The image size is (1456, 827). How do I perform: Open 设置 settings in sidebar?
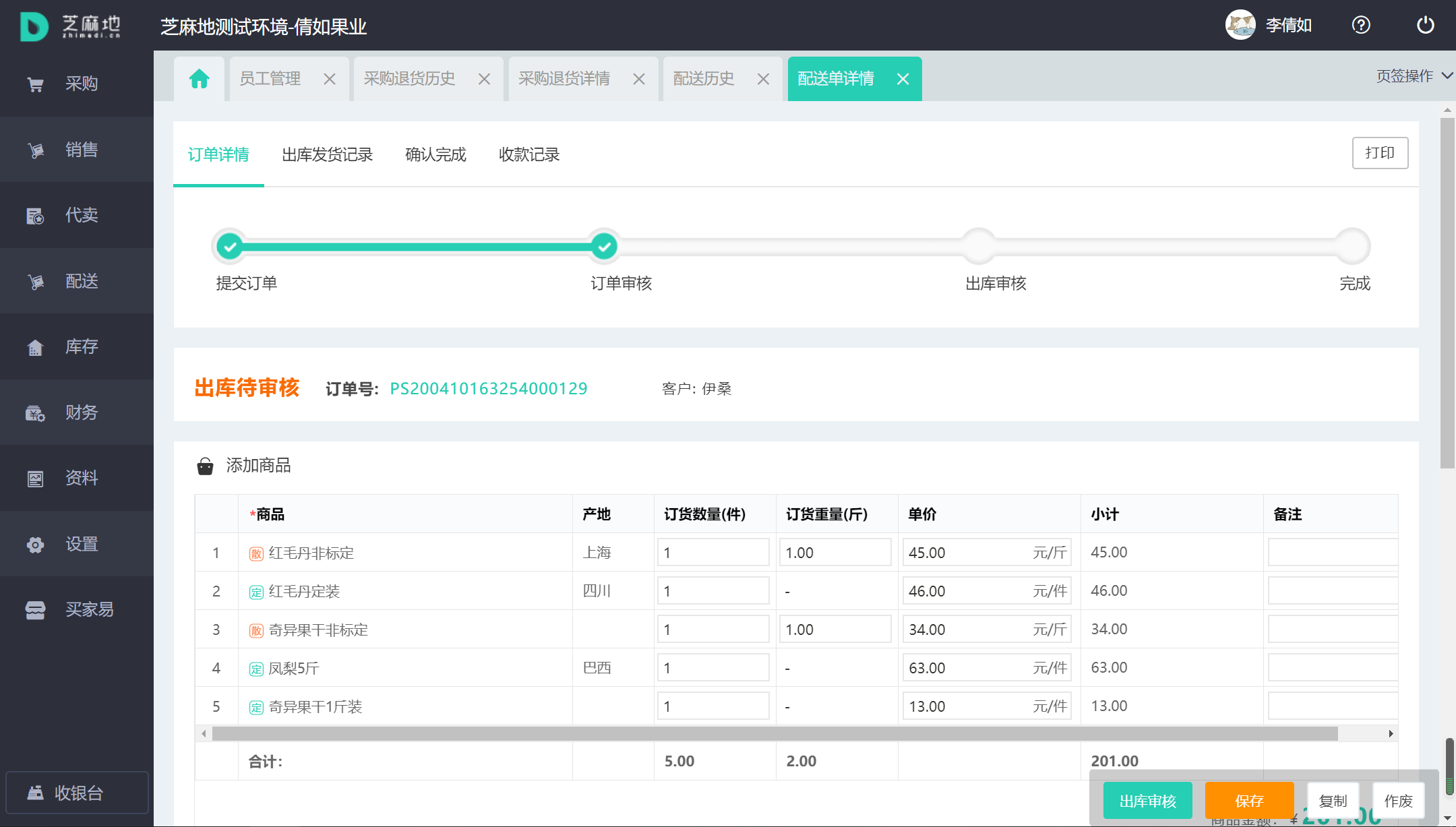click(x=77, y=544)
